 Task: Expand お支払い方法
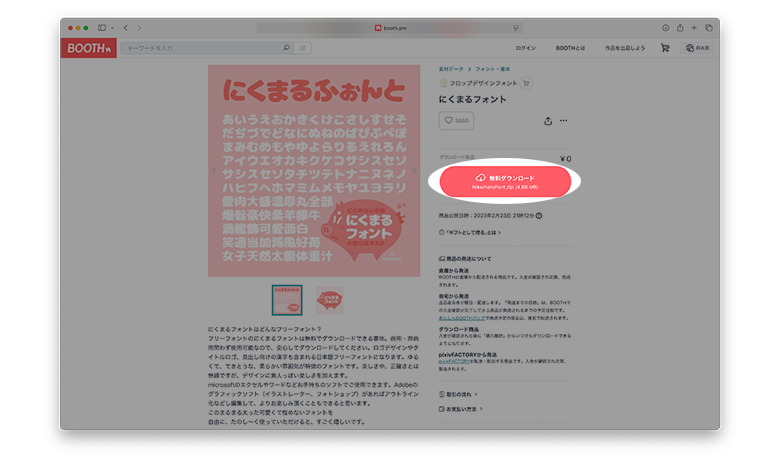click(461, 409)
